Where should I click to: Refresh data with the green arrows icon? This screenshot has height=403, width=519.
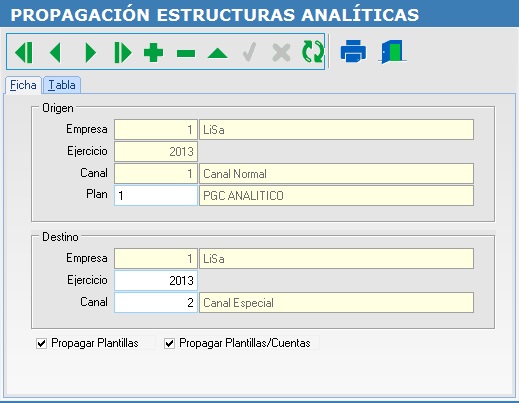coord(313,52)
